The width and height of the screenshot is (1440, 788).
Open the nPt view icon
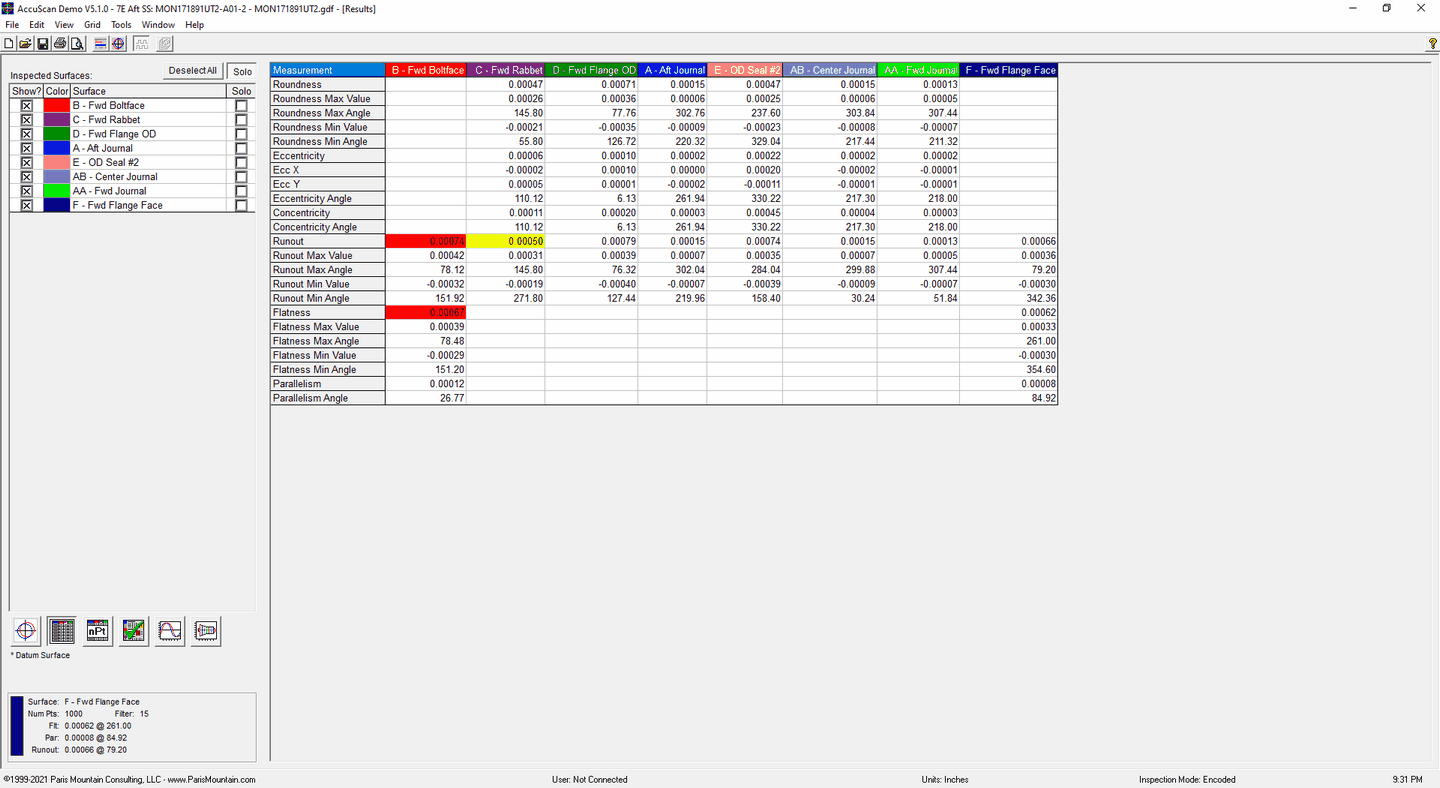pos(98,631)
